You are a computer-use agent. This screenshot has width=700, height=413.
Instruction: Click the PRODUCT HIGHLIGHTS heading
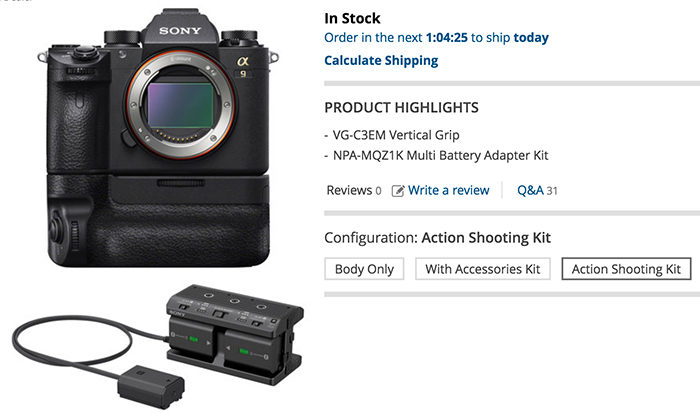click(401, 108)
